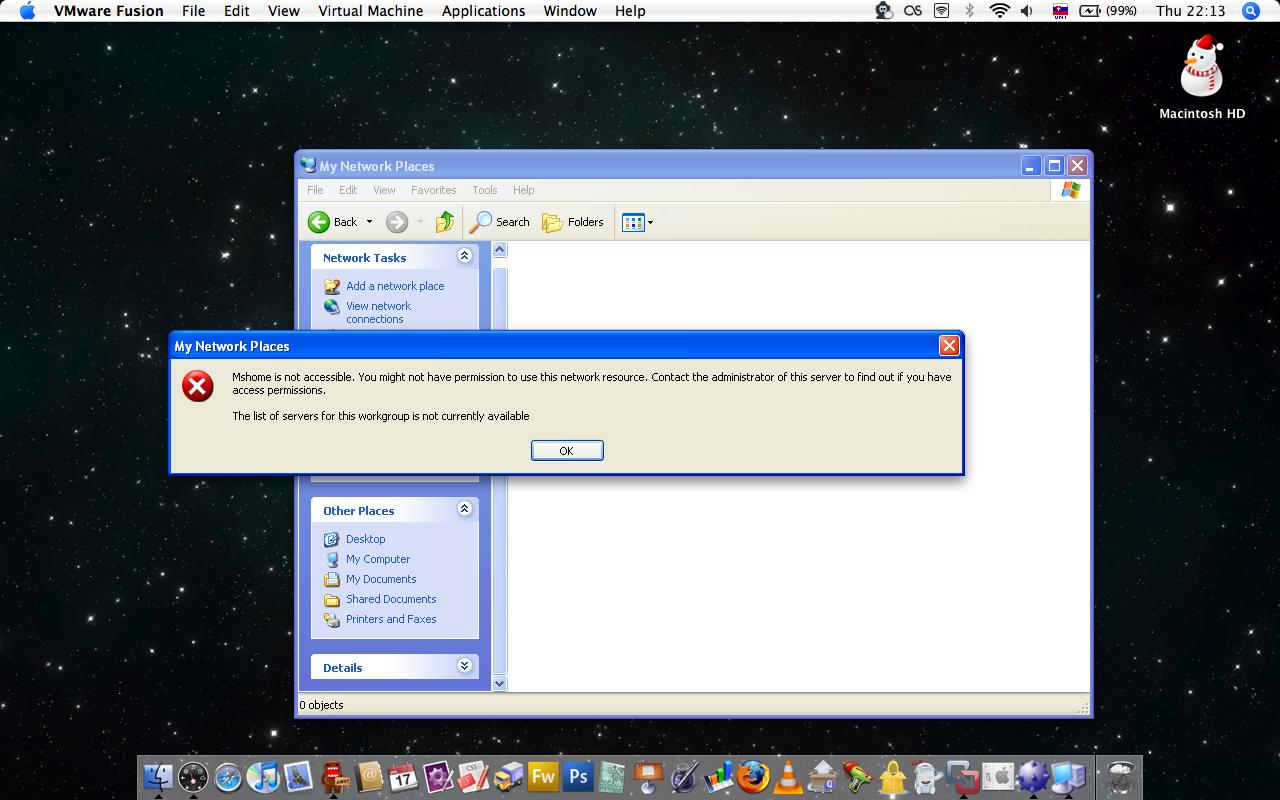Click the Back arrow button in Explorer
Image resolution: width=1280 pixels, height=800 pixels.
pyautogui.click(x=332, y=222)
